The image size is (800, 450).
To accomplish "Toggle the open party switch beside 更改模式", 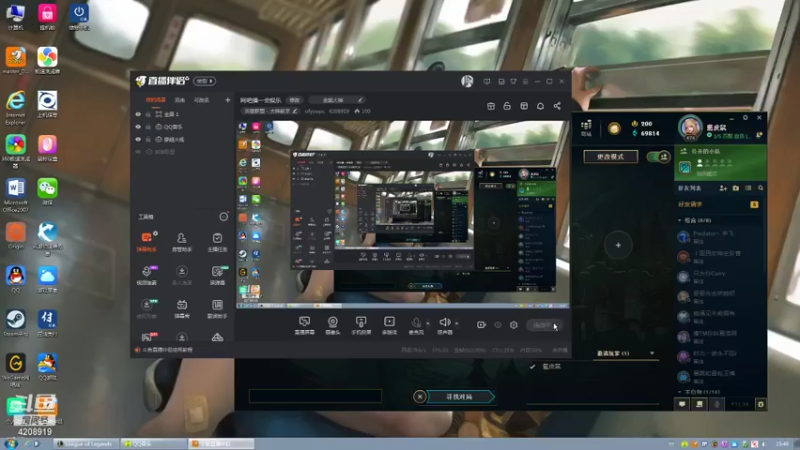I will point(658,157).
